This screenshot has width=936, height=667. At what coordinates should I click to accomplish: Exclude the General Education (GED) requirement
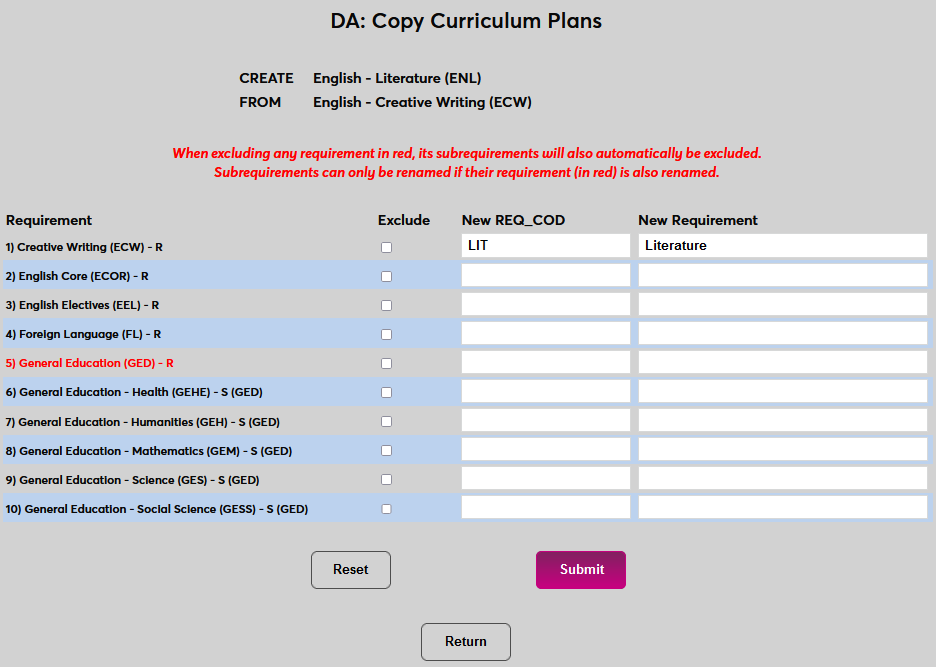pos(386,363)
